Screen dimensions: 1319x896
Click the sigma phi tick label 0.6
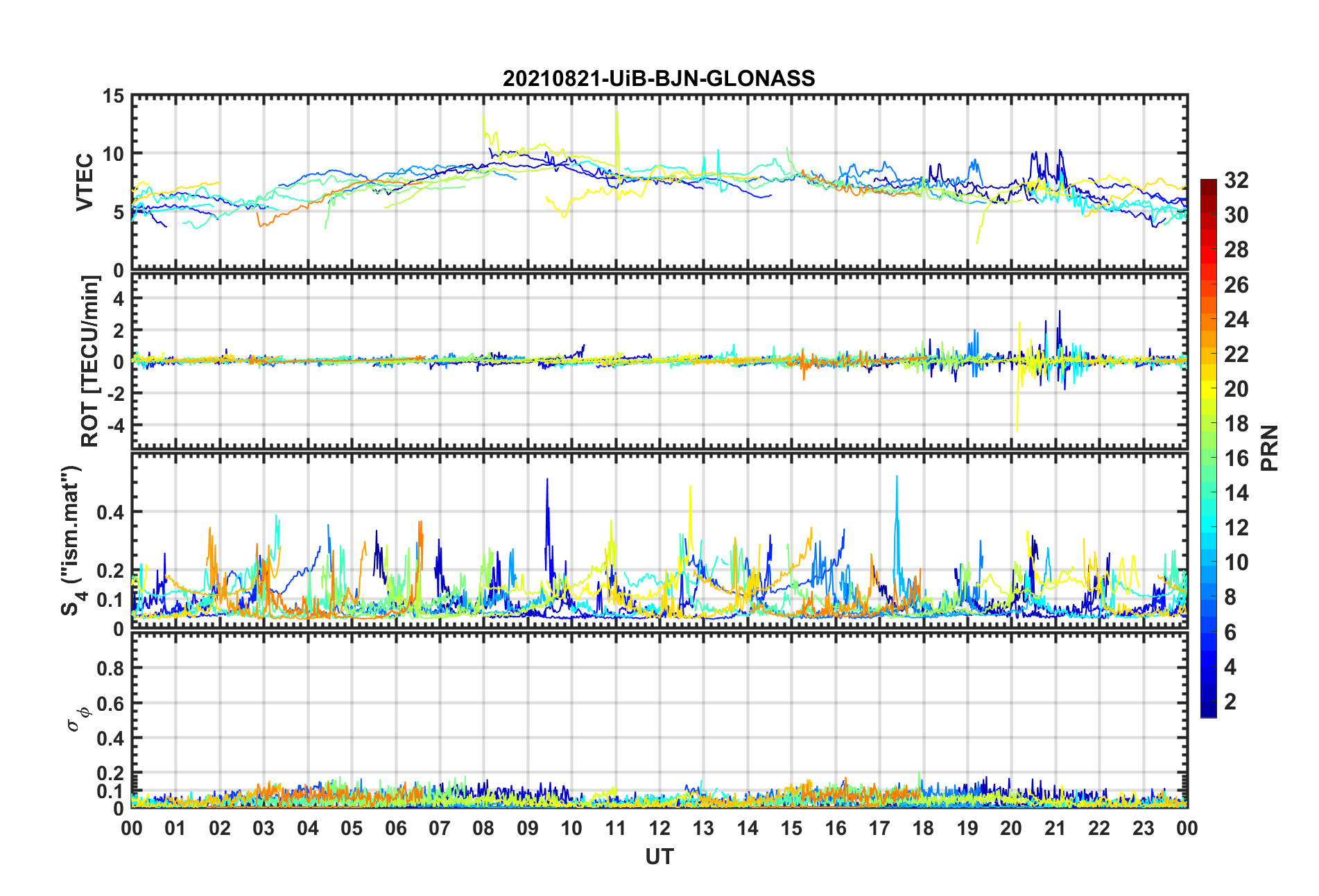click(111, 704)
